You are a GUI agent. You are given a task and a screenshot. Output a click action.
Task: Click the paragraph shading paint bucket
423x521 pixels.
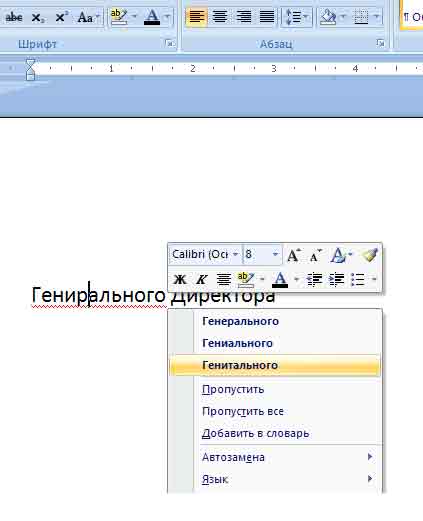[x=328, y=16]
